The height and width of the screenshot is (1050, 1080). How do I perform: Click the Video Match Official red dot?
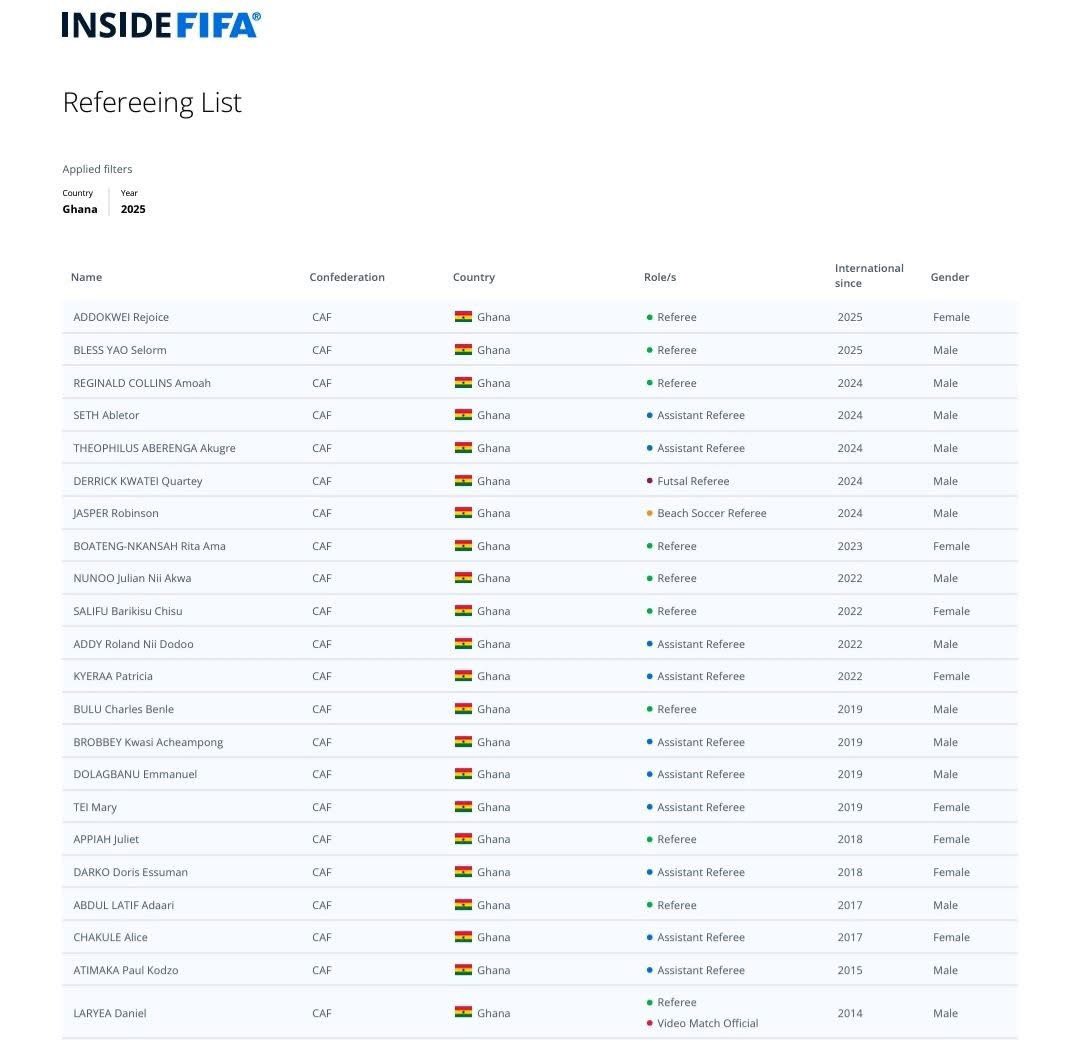(x=649, y=1023)
